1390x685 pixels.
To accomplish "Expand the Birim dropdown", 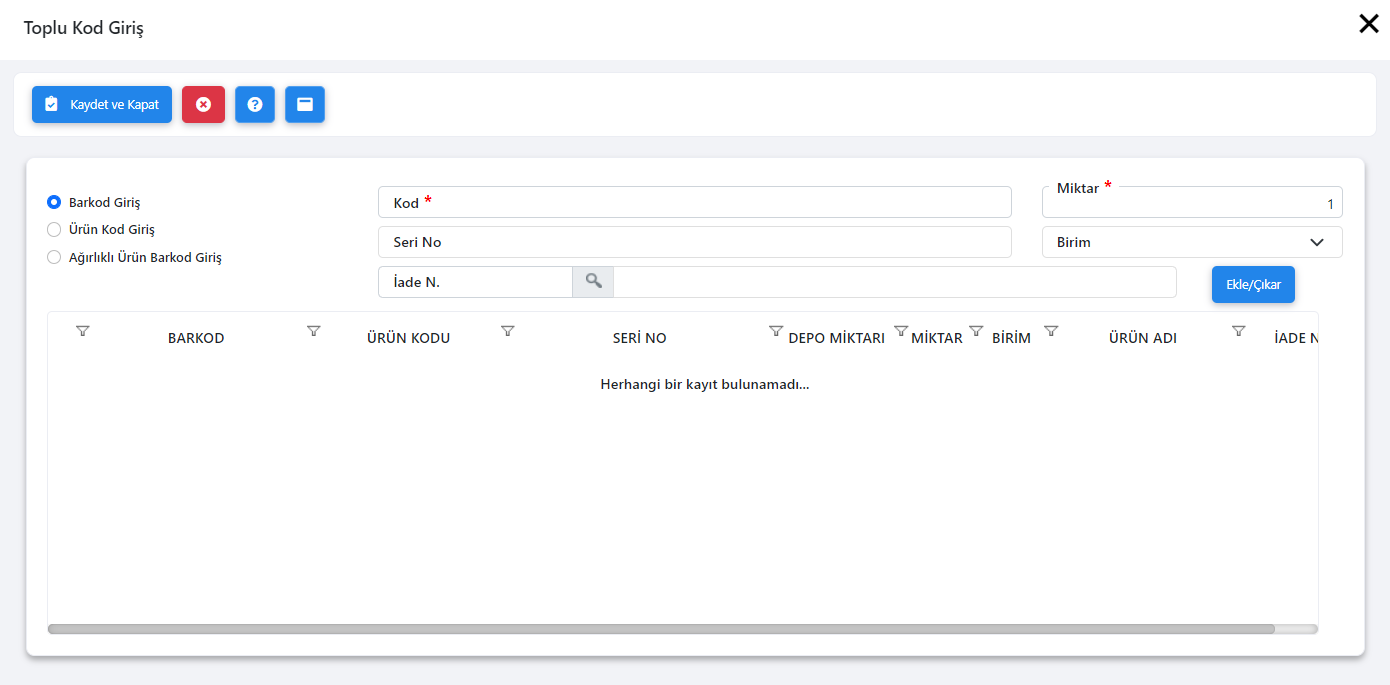I will (1192, 242).
